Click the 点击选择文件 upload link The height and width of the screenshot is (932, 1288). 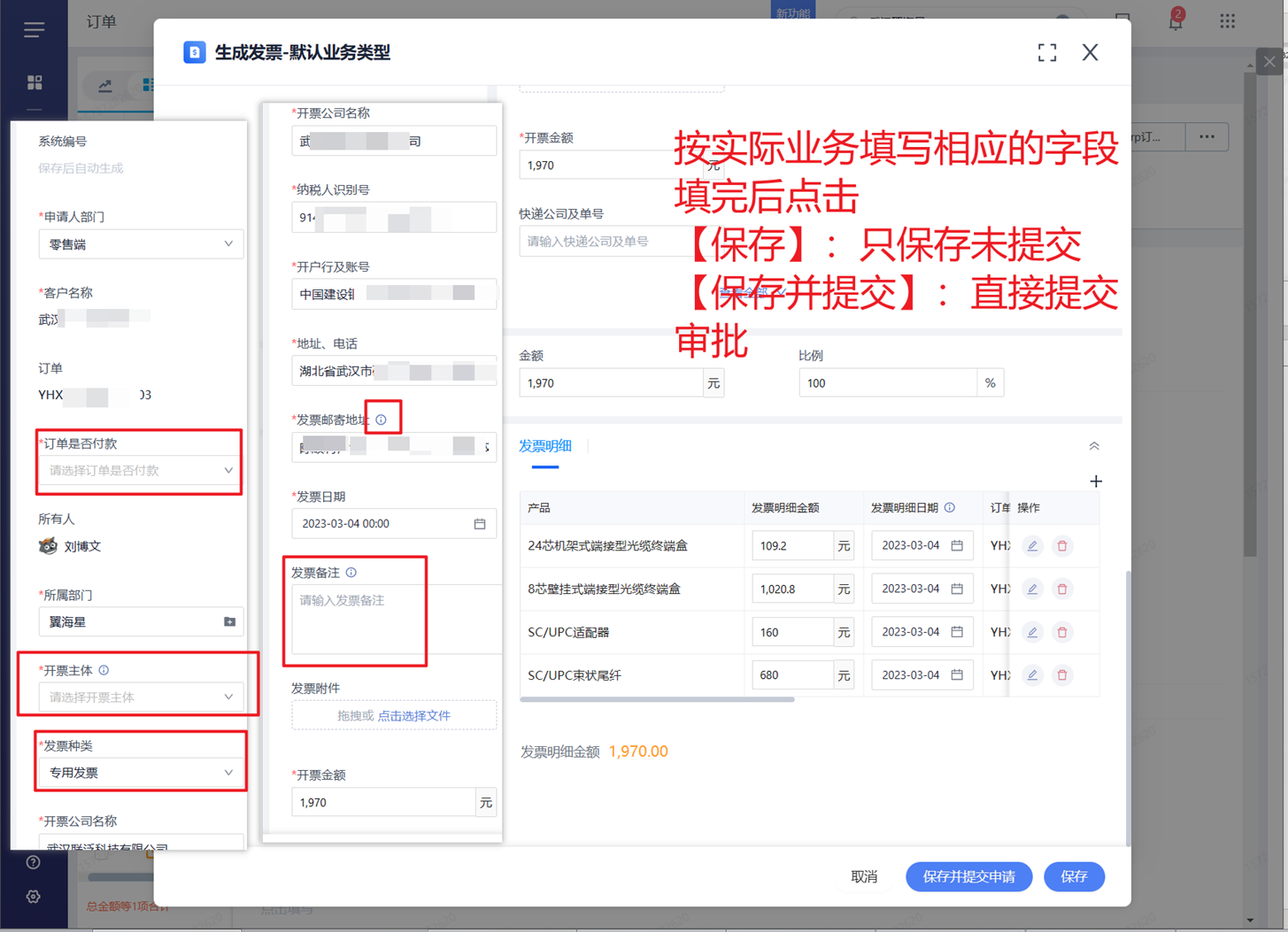click(414, 715)
